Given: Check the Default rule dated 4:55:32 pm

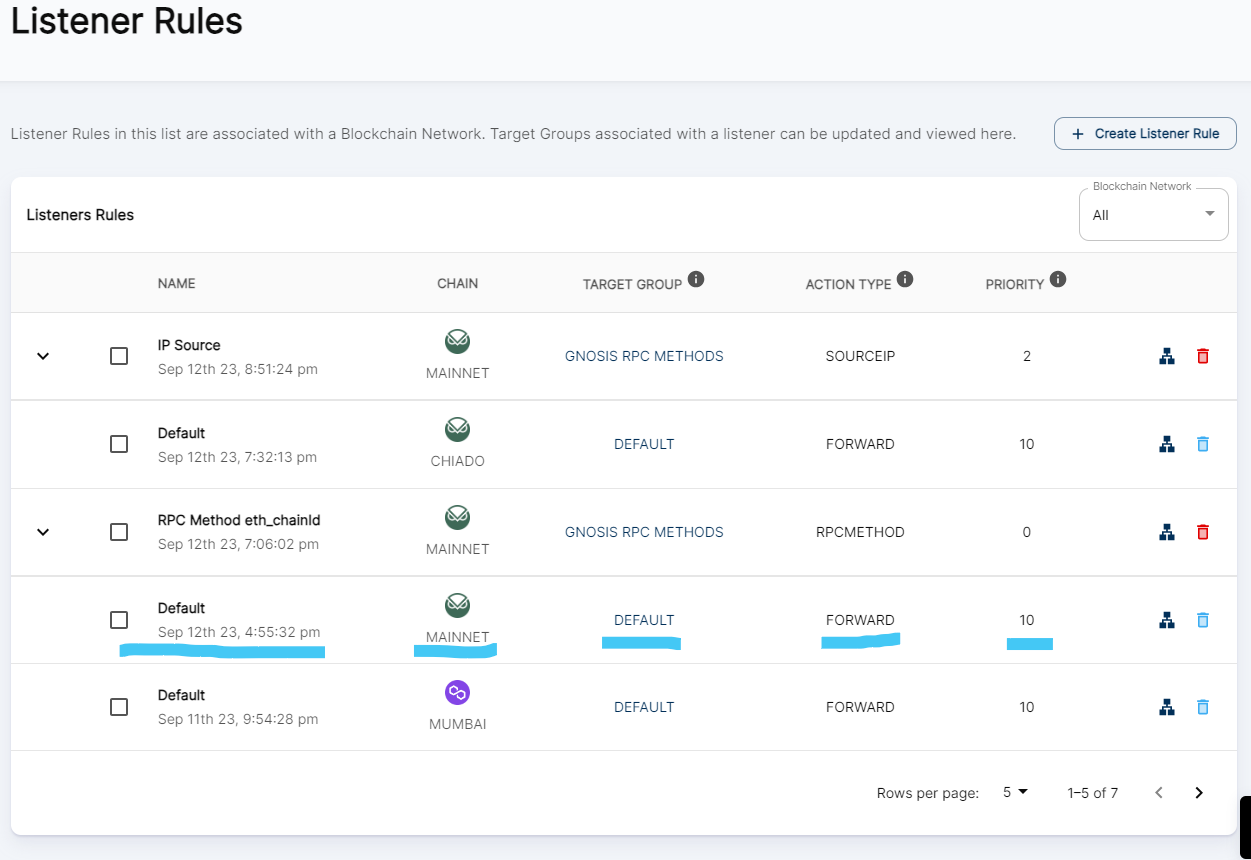Looking at the screenshot, I should pyautogui.click(x=119, y=620).
